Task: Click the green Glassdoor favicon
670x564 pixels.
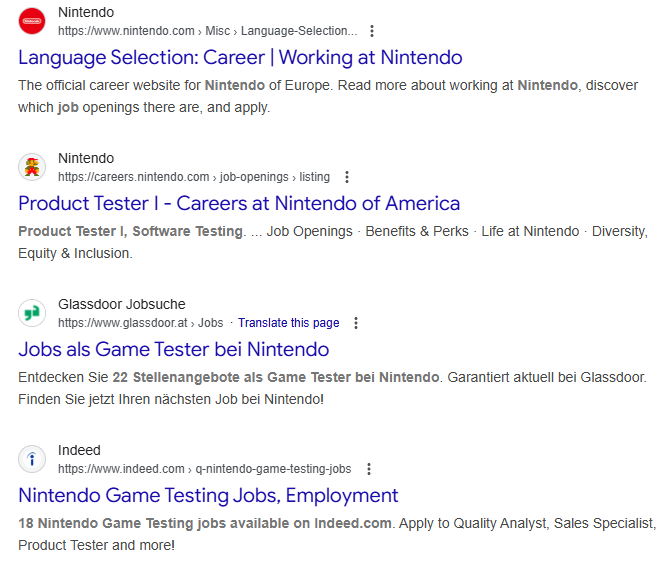Action: tap(32, 313)
